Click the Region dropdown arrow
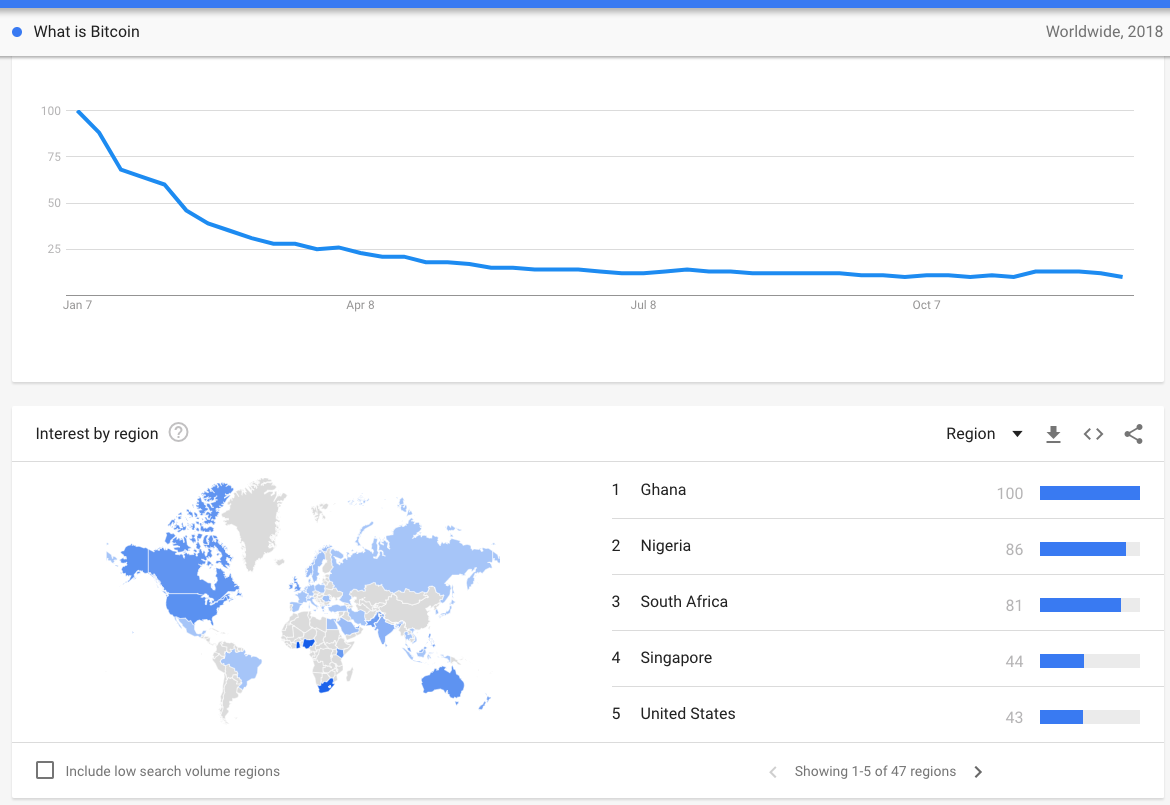The width and height of the screenshot is (1170, 805). pyautogui.click(x=1017, y=434)
